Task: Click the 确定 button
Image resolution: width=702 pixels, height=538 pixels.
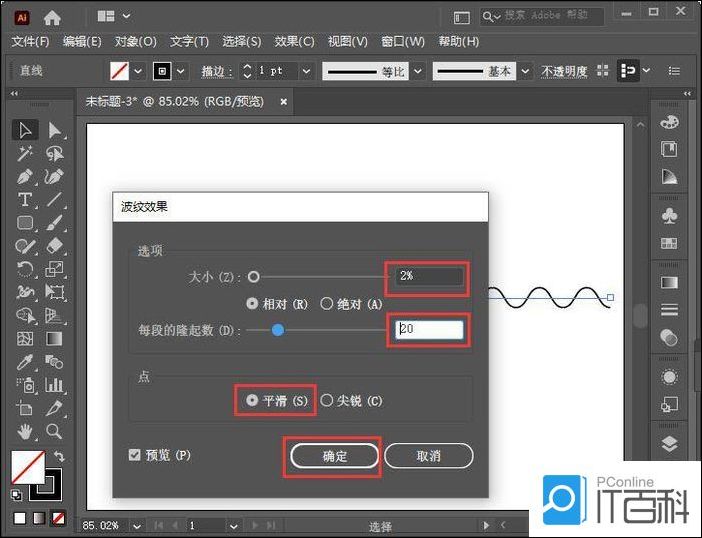Action: tap(334, 456)
